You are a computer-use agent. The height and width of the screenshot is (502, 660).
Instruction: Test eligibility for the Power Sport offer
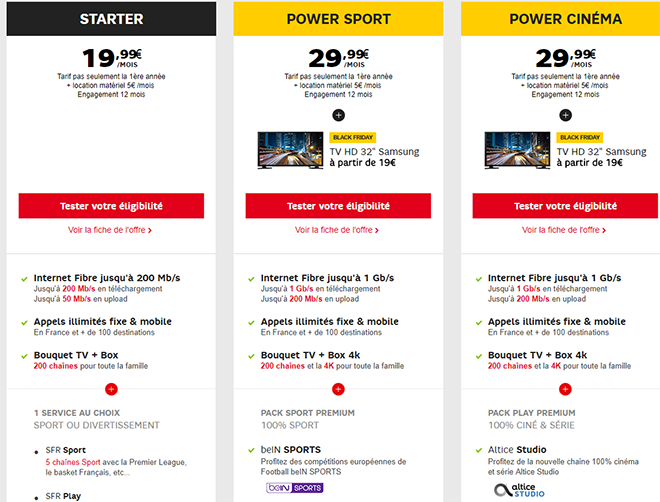pos(338,206)
